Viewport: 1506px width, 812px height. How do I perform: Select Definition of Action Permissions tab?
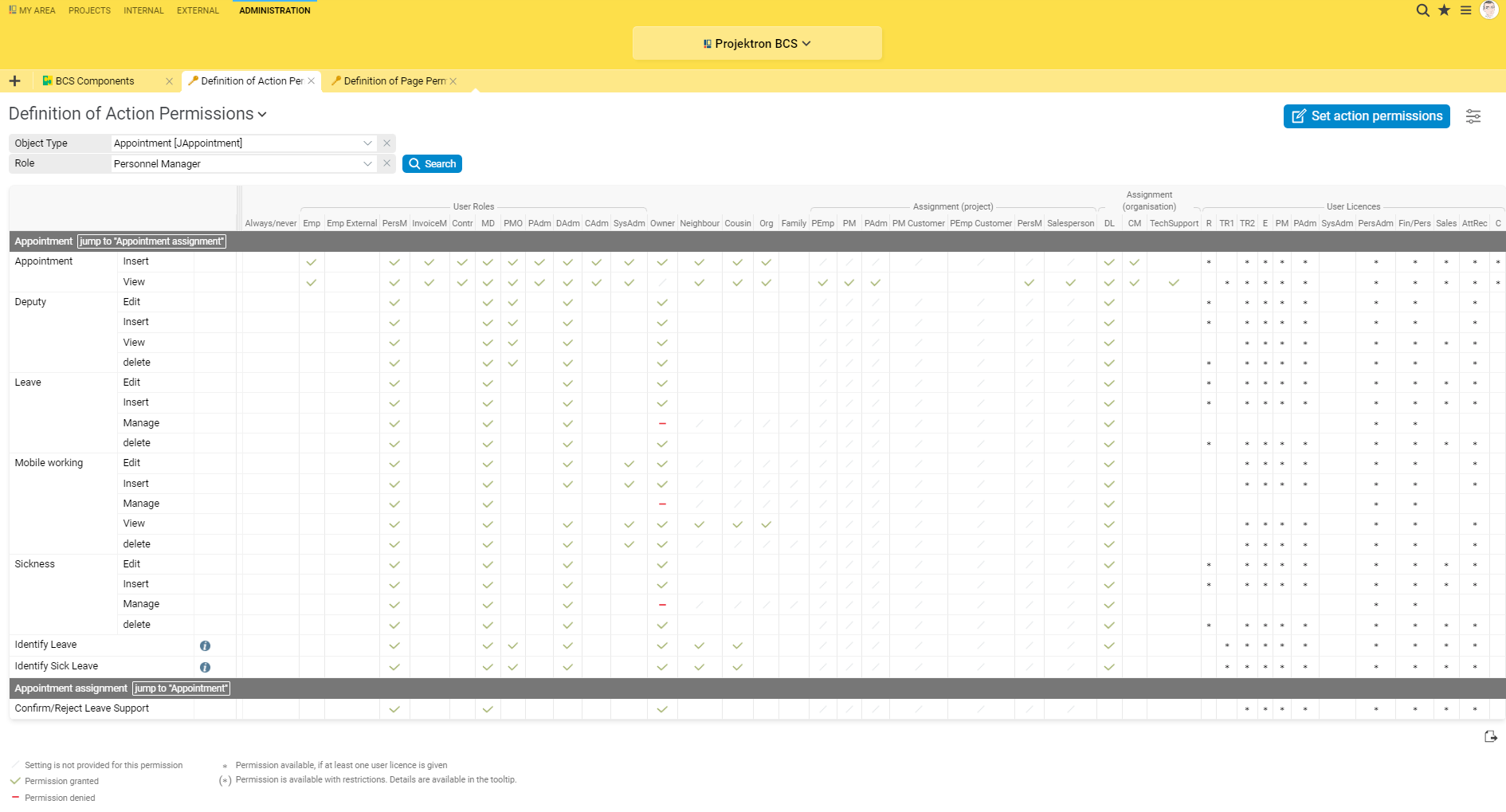(x=251, y=81)
